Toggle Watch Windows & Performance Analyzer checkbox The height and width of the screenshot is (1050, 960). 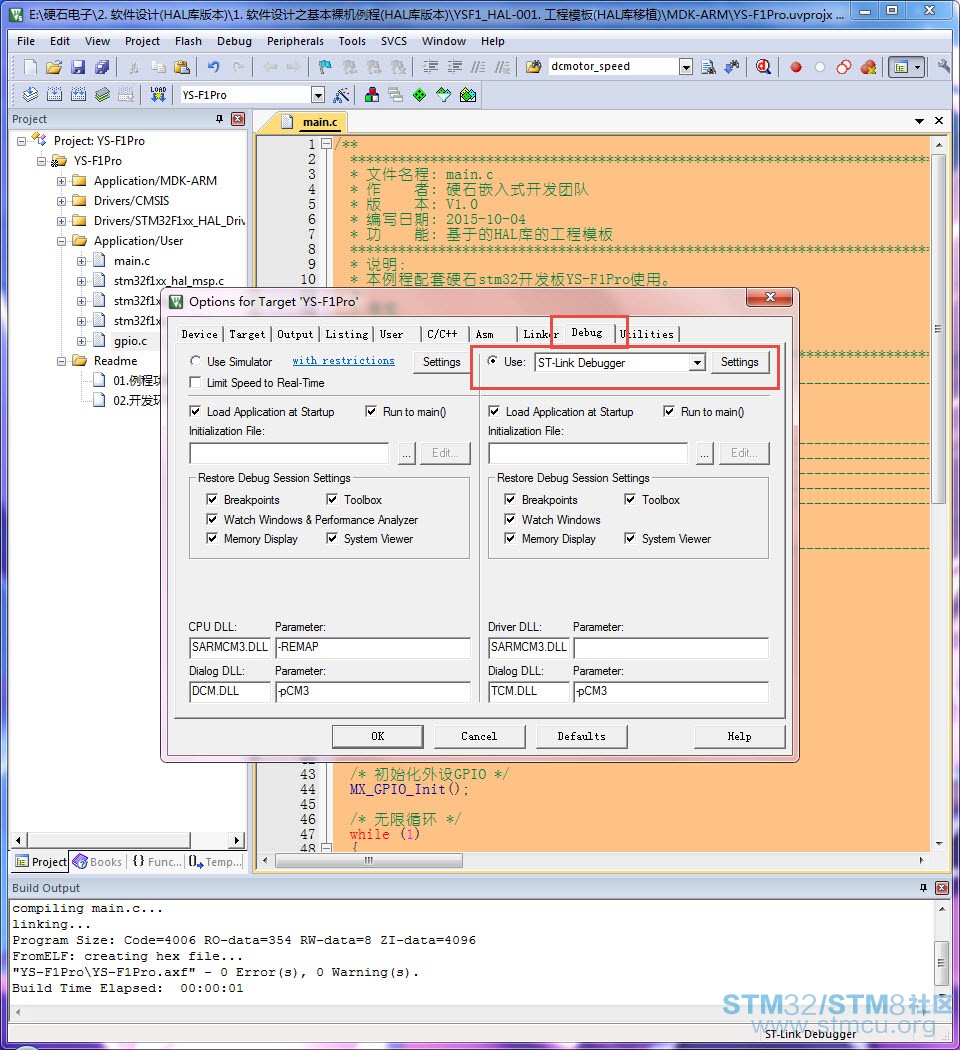click(212, 519)
